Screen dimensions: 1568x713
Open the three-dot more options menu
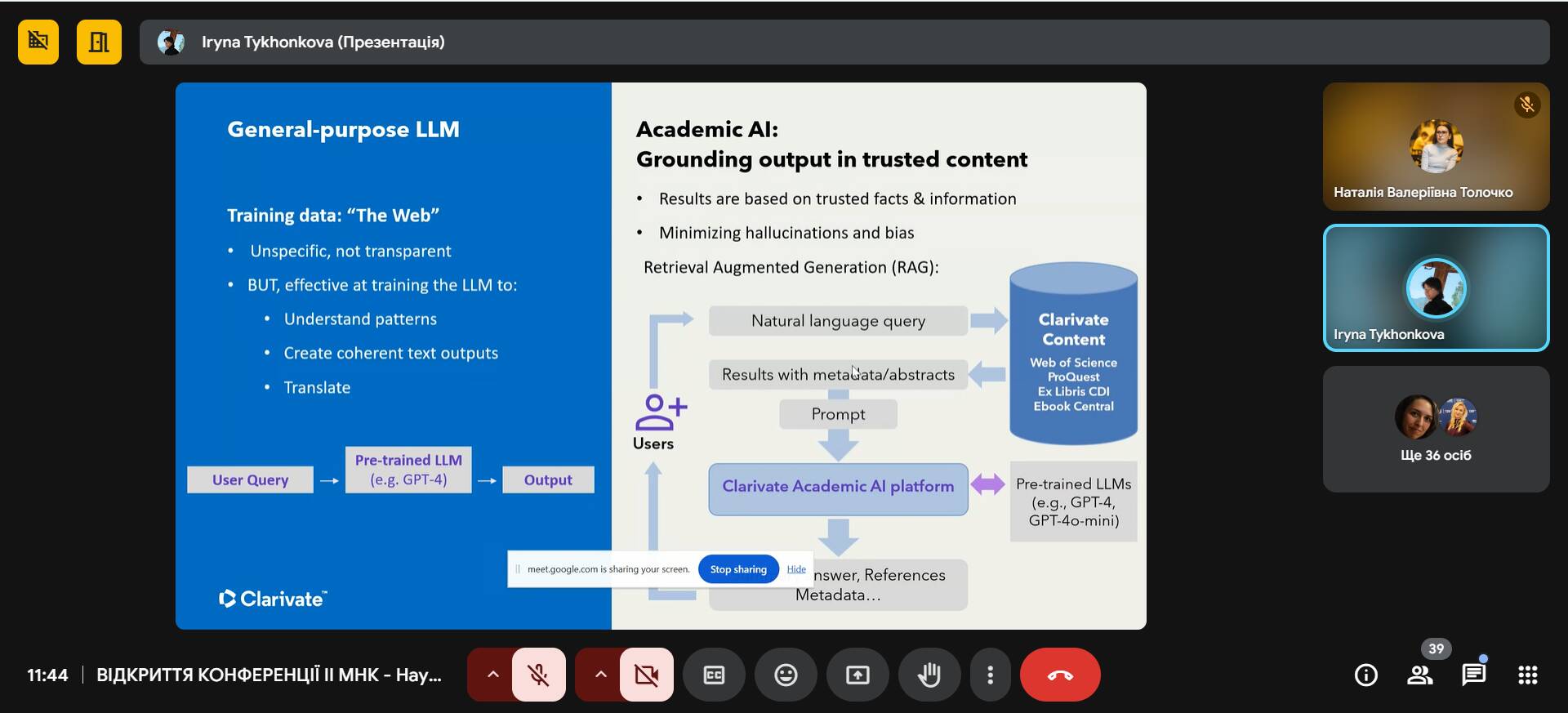click(990, 675)
